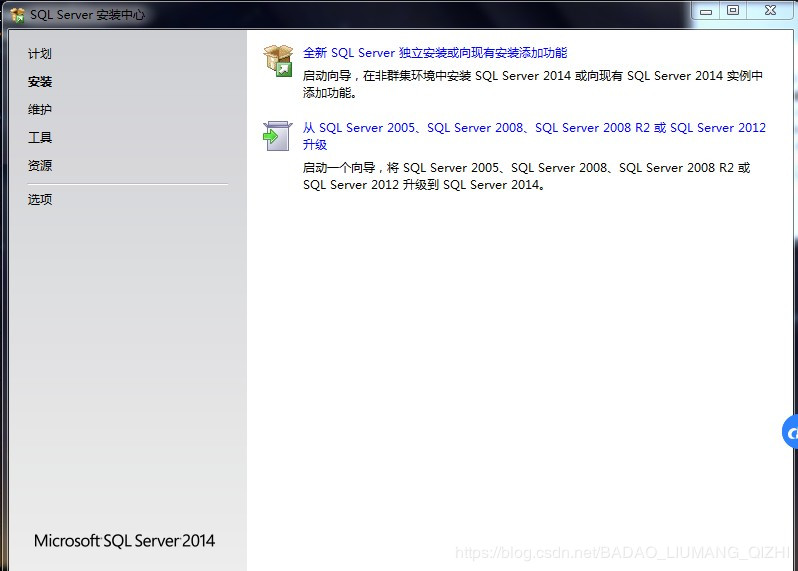The image size is (798, 571).
Task: Select the 安装 section in sidebar
Action: point(40,81)
